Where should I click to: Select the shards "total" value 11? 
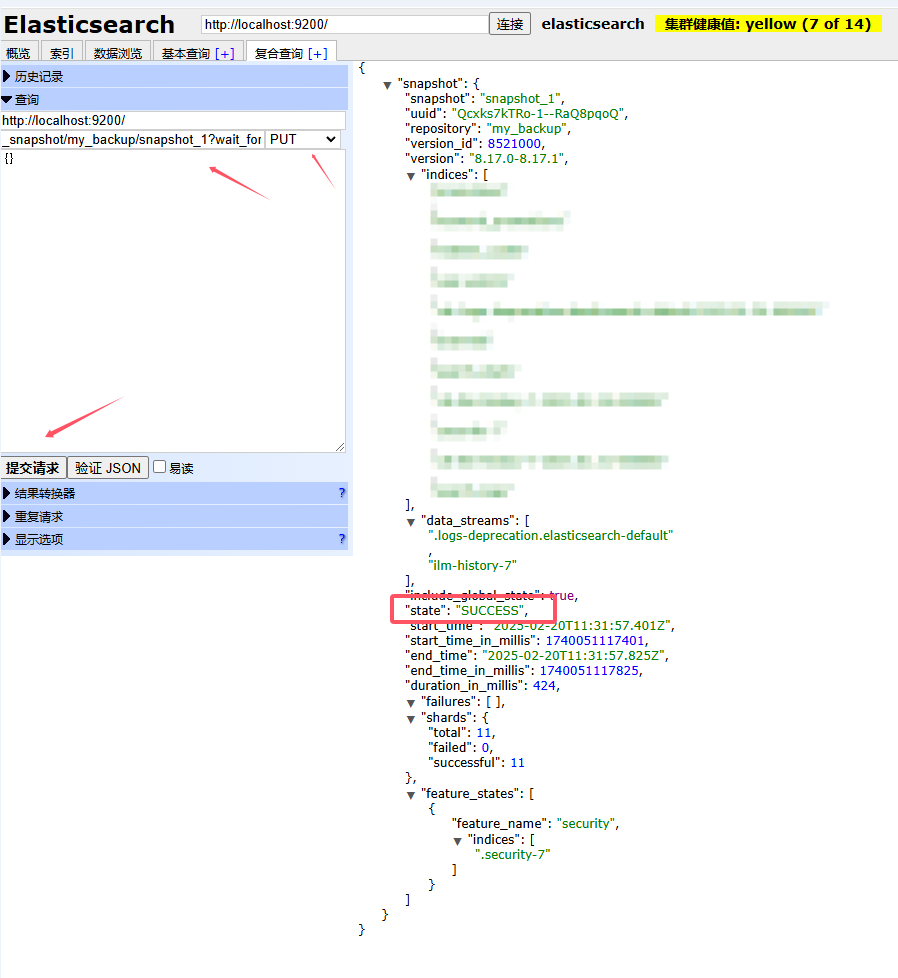[x=484, y=732]
